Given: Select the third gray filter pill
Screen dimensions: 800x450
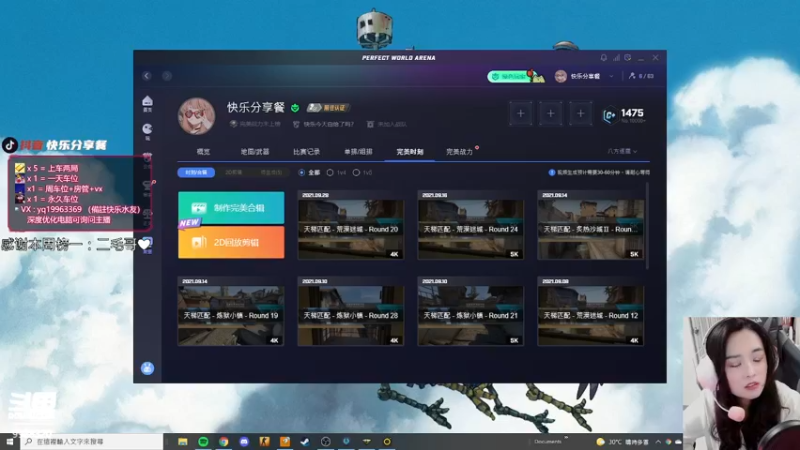Looking at the screenshot, I should click(x=271, y=172).
